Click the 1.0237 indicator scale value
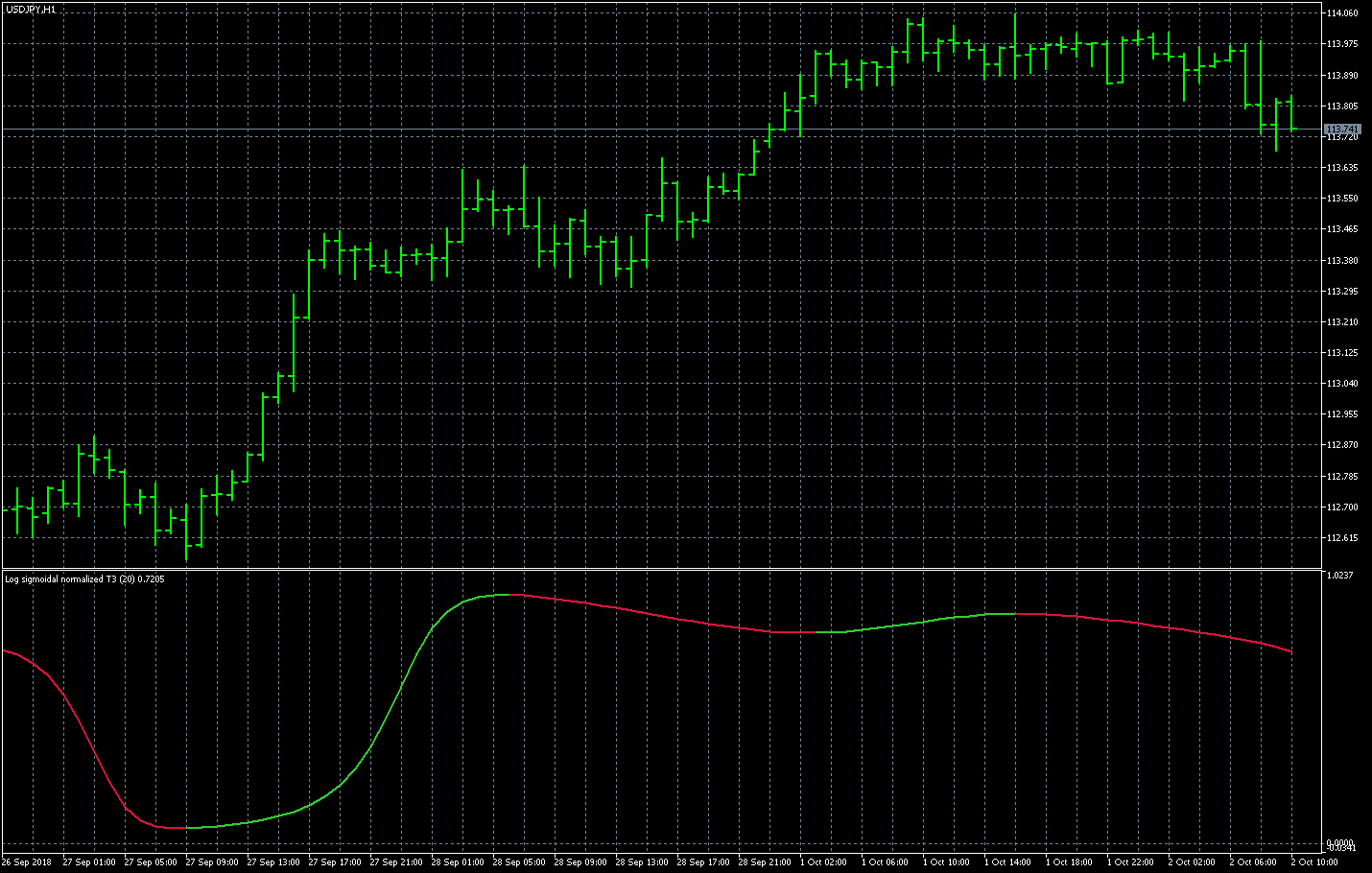The width and height of the screenshot is (1372, 873). point(1339,576)
